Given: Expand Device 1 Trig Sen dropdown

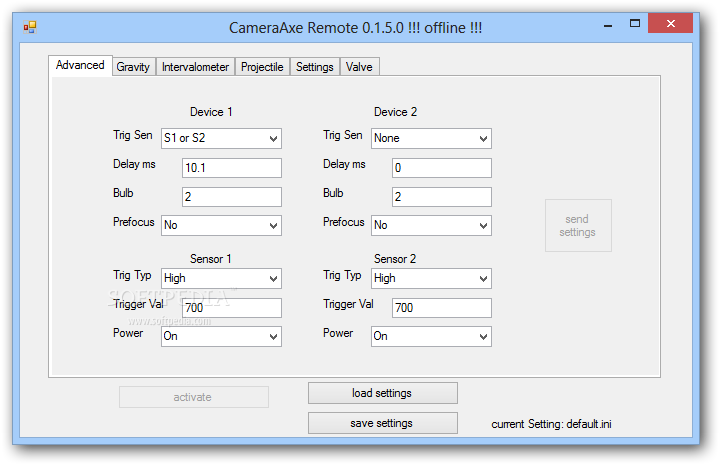Looking at the screenshot, I should coord(221,138).
